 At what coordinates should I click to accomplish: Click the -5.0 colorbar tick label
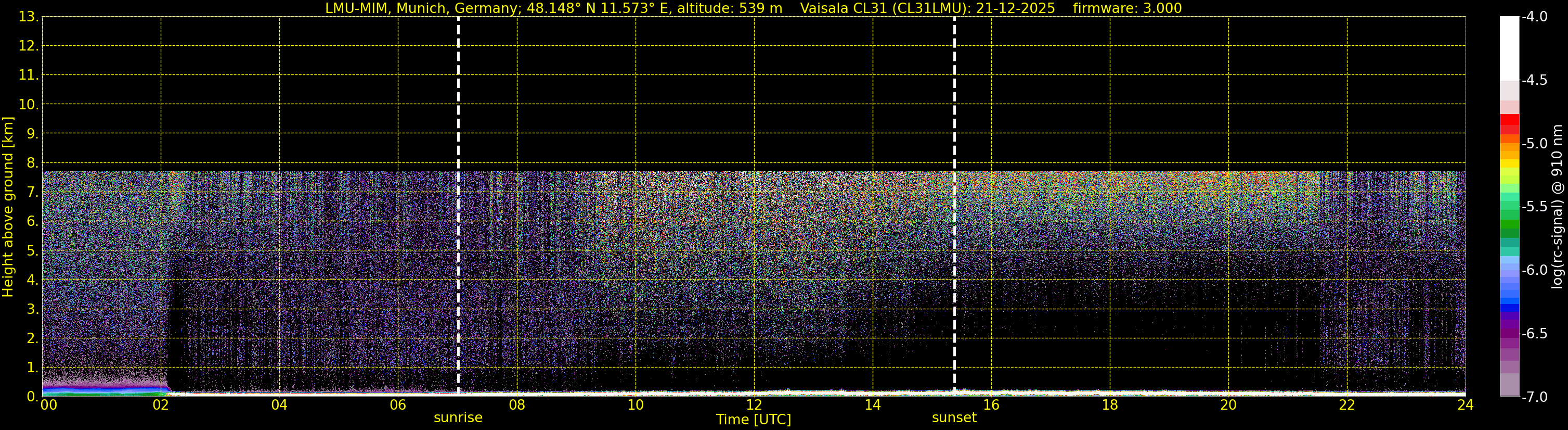pos(1534,144)
